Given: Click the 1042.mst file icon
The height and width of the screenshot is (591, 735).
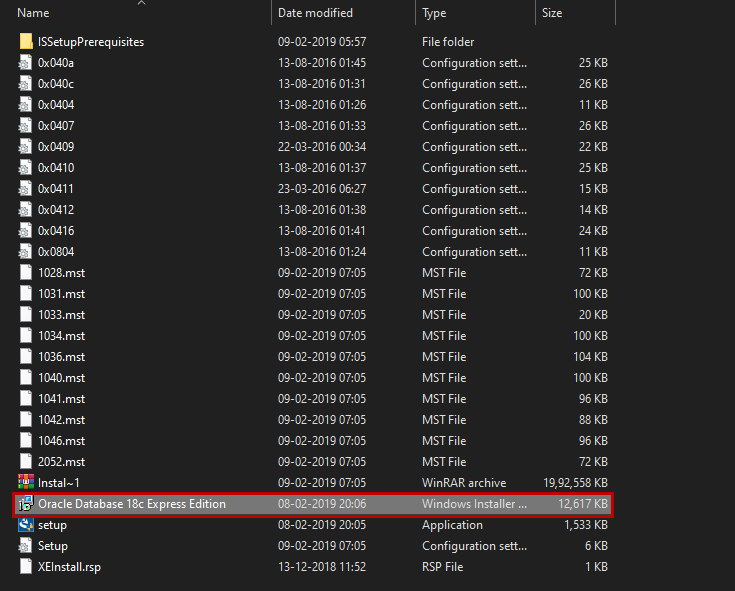Looking at the screenshot, I should click(x=26, y=419).
